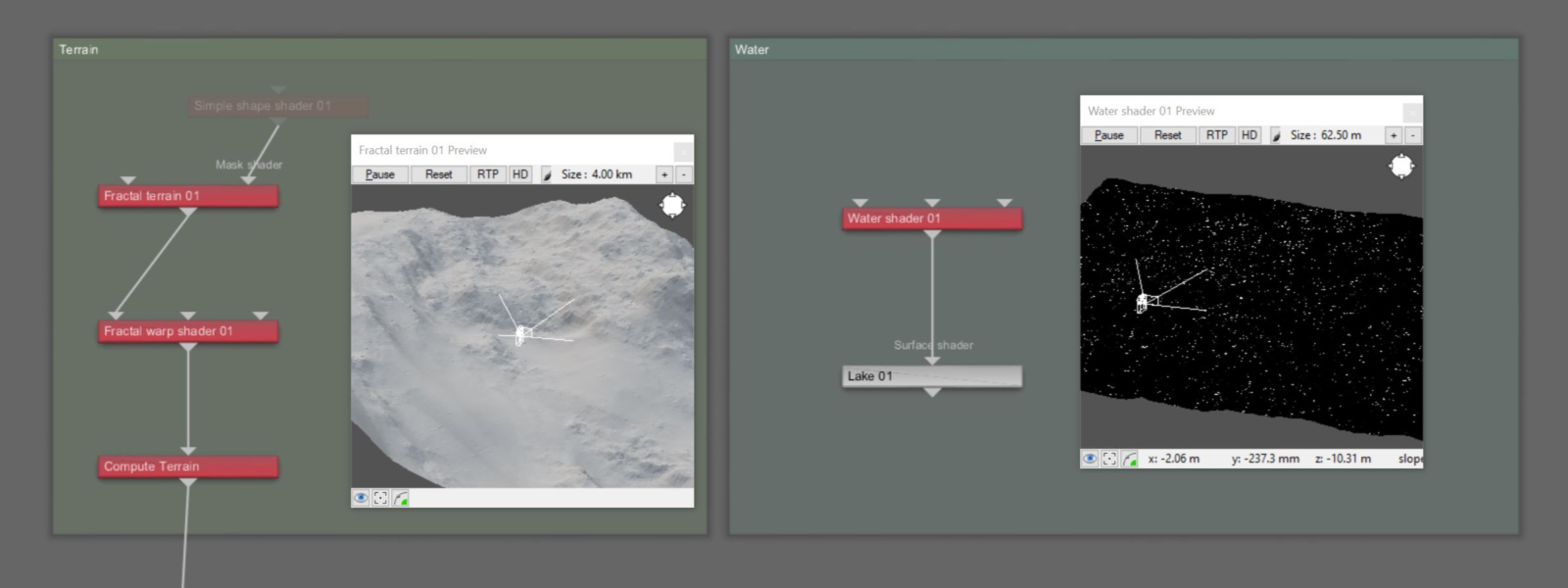The height and width of the screenshot is (588, 1568).
Task: Select the Lake 01 node
Action: tap(932, 376)
